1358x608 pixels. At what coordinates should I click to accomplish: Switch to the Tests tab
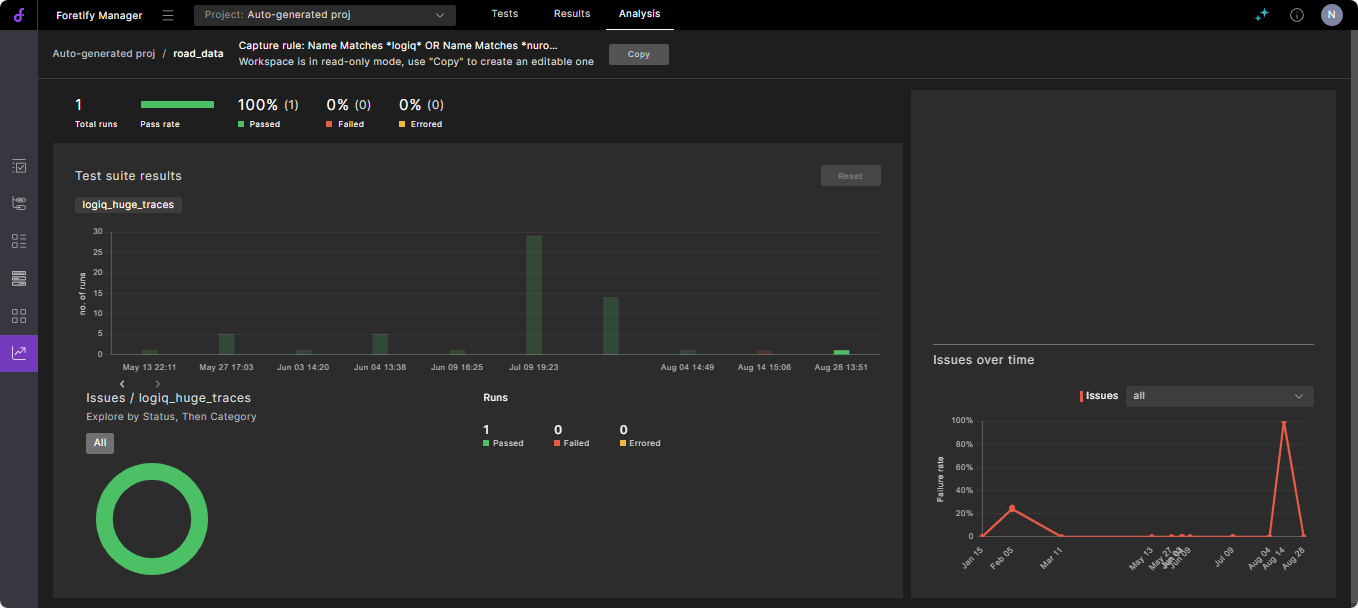coord(505,14)
